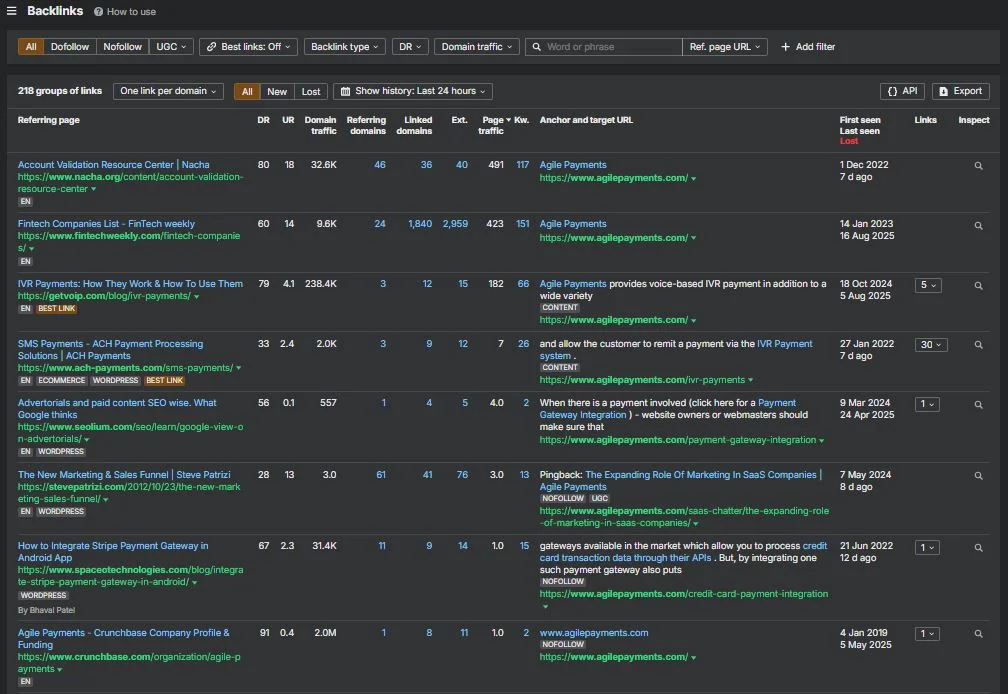Click the Backlinks page title
The height and width of the screenshot is (694, 1008).
(x=55, y=11)
